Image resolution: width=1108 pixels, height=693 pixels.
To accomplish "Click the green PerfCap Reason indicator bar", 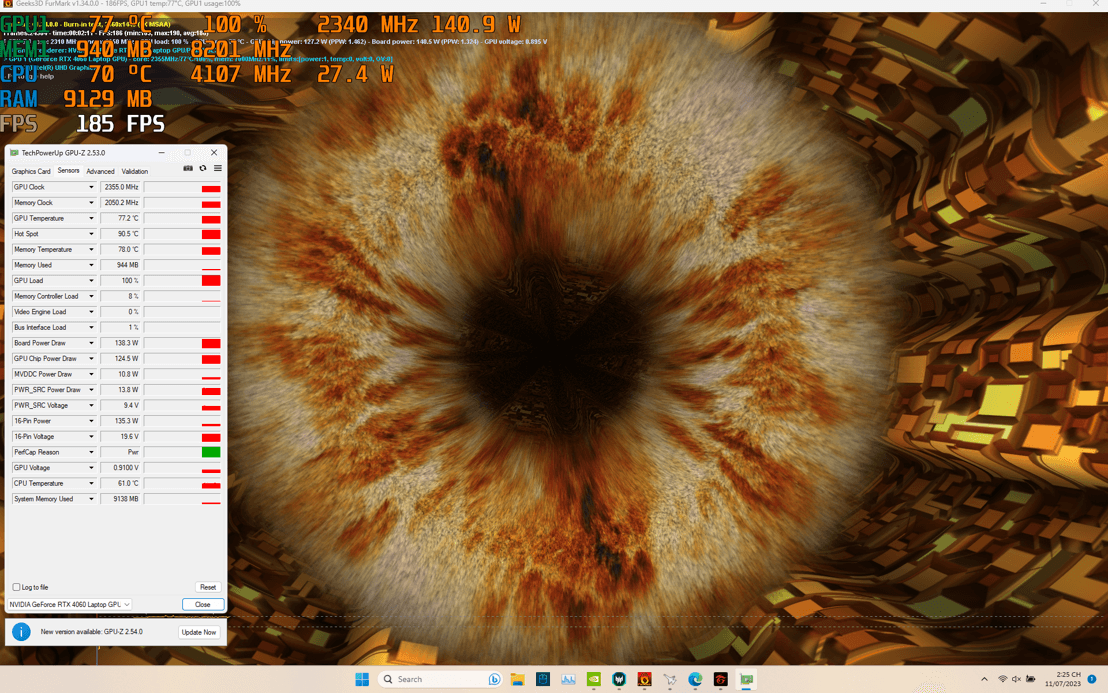I will [x=209, y=452].
